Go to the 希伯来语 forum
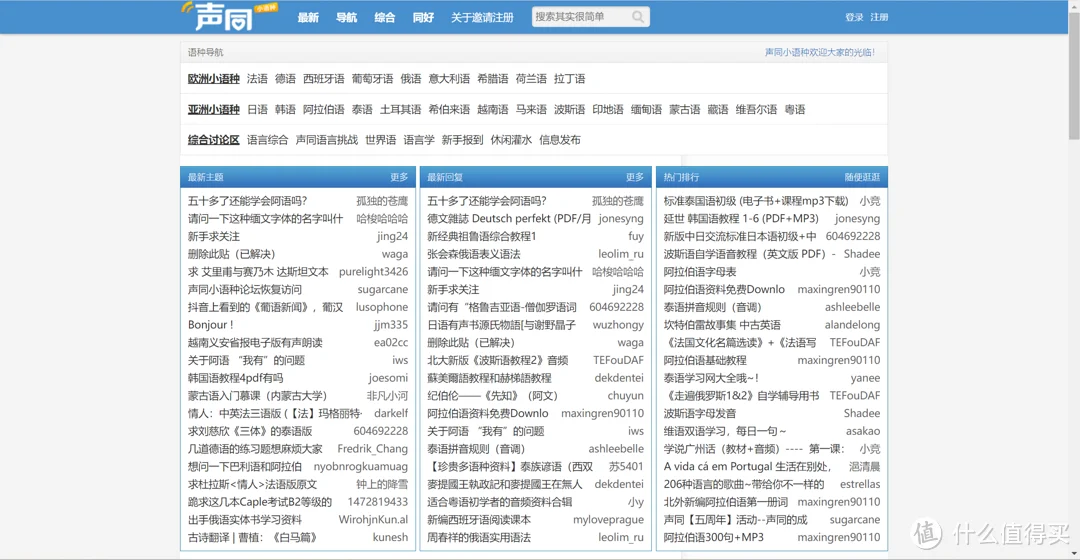This screenshot has height=560, width=1080. pos(449,110)
